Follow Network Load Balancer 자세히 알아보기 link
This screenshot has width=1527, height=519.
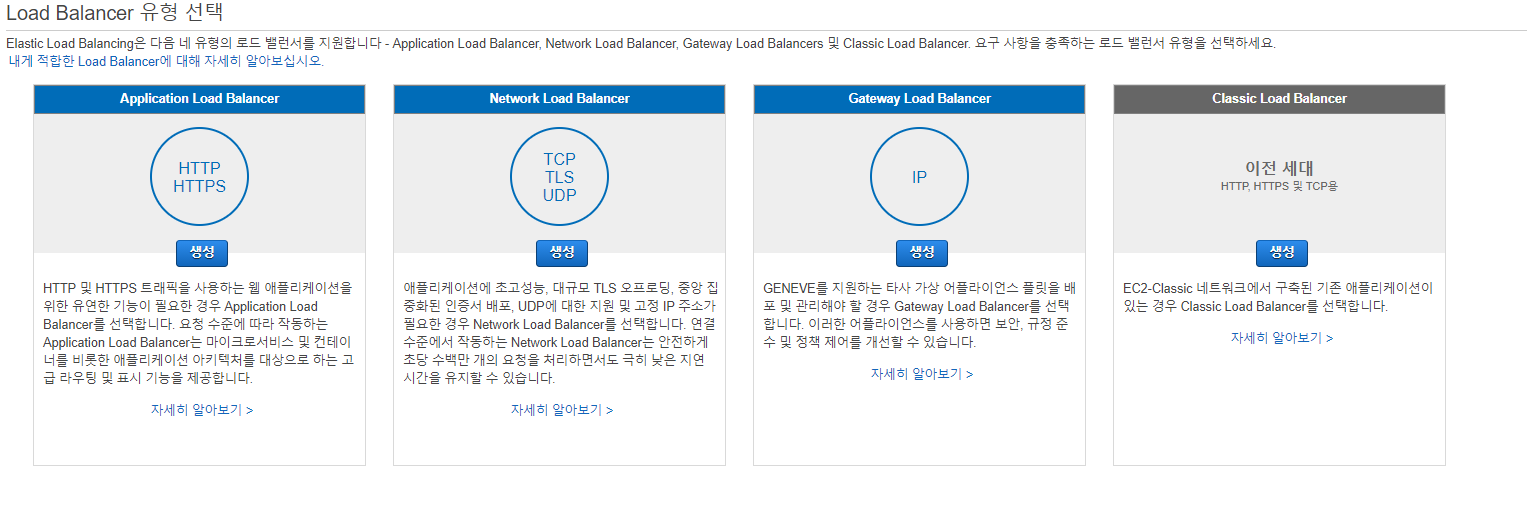[562, 410]
